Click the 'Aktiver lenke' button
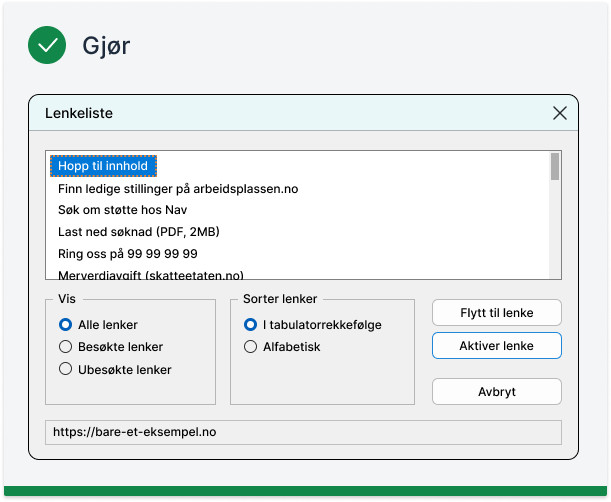Image resolution: width=611 pixels, height=502 pixels. [x=496, y=345]
